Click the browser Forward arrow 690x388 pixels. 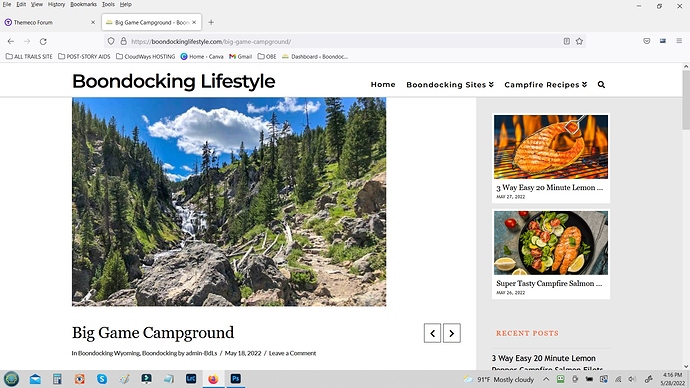point(27,41)
